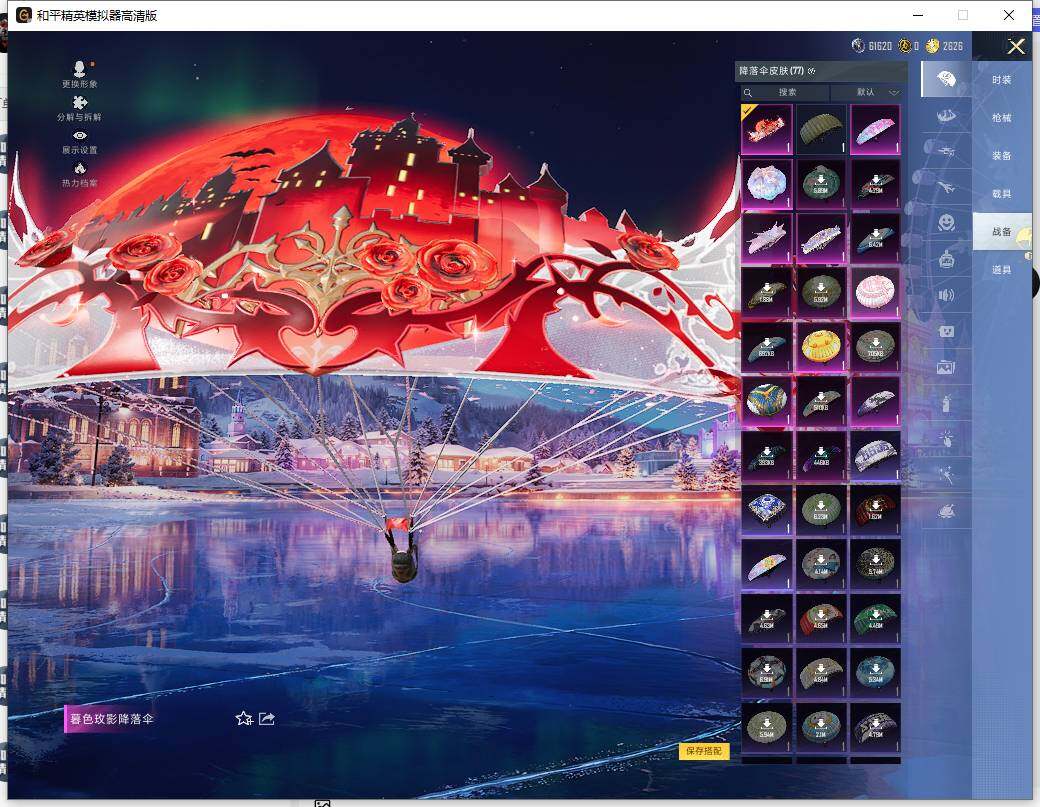Click the favorite star beside 暮色玫影降落伞

tap(243, 718)
